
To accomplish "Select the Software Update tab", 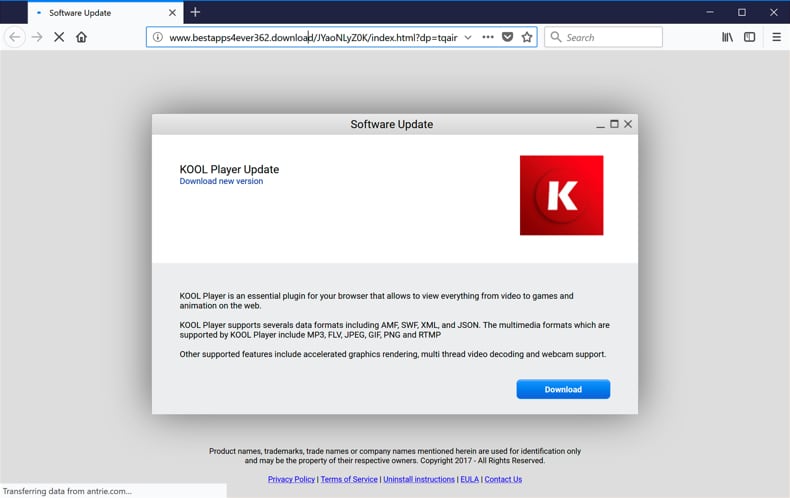I will (106, 13).
